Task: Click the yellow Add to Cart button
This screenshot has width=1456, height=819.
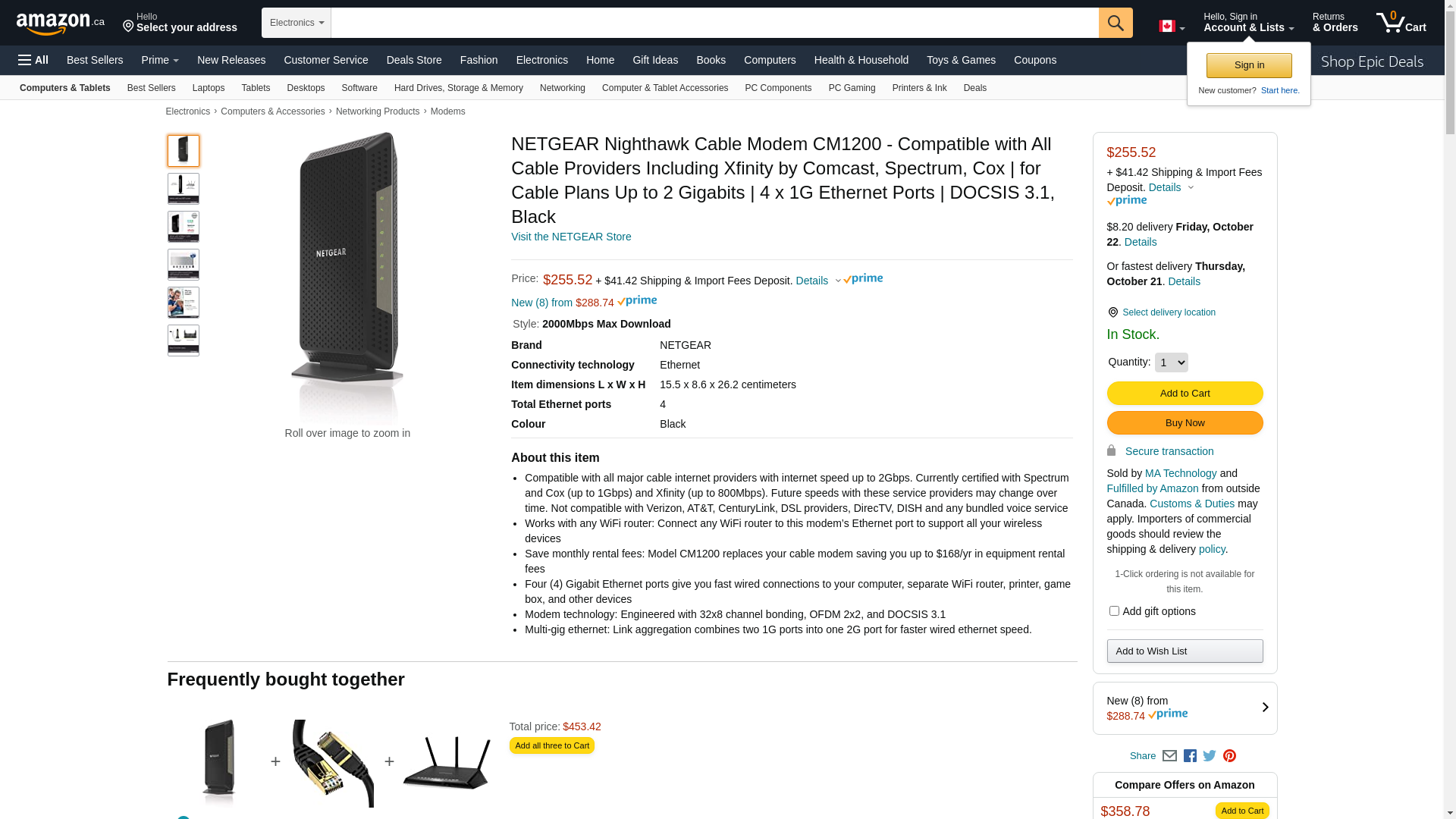Action: pyautogui.click(x=1185, y=393)
